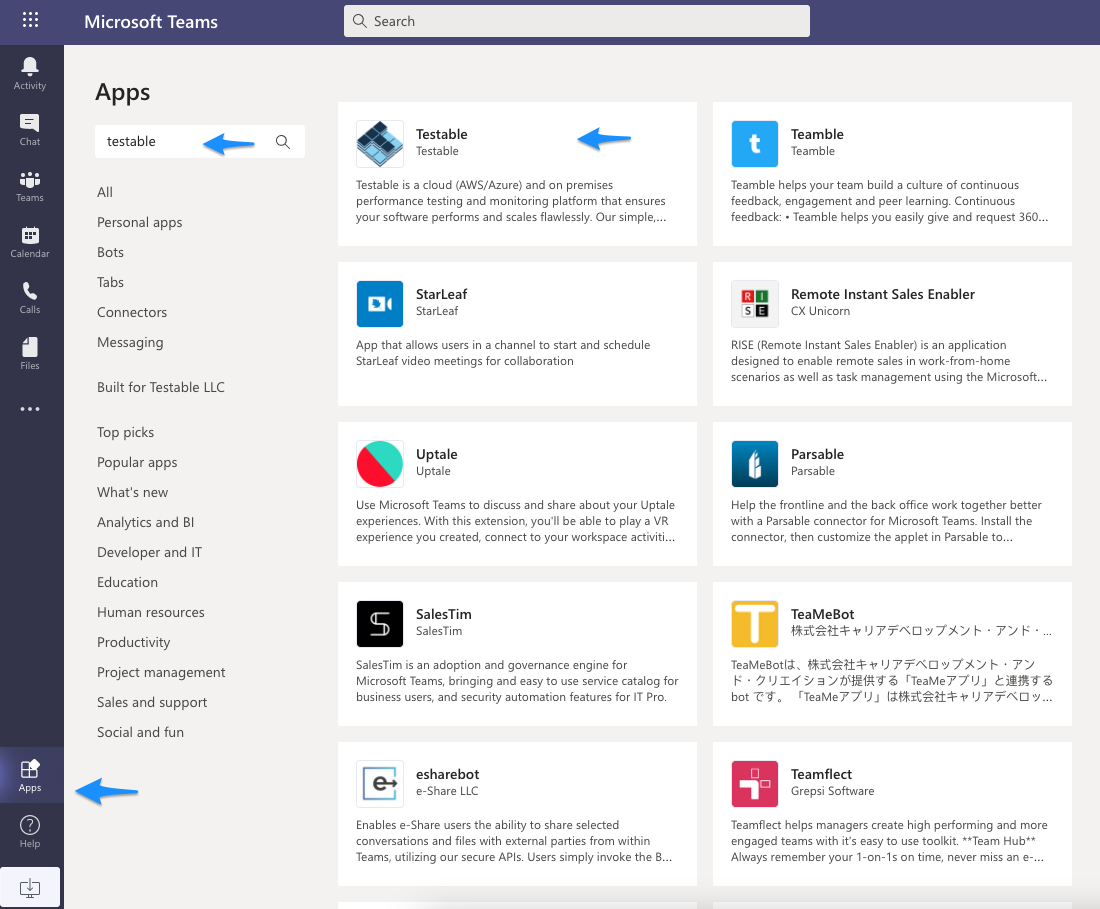Click the Uptale app logo
Image resolution: width=1100 pixels, height=909 pixels.
tap(380, 464)
